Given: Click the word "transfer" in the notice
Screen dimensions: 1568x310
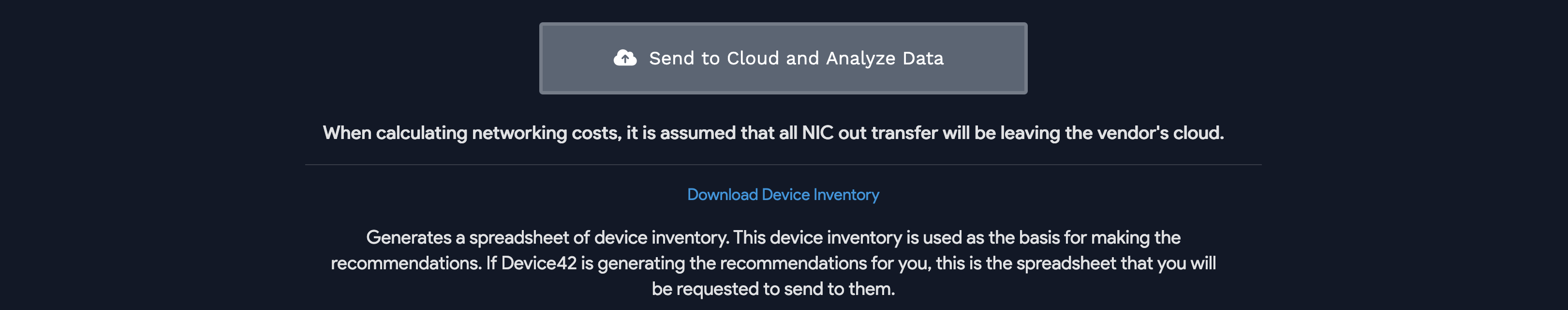Looking at the screenshot, I should pyautogui.click(x=904, y=133).
